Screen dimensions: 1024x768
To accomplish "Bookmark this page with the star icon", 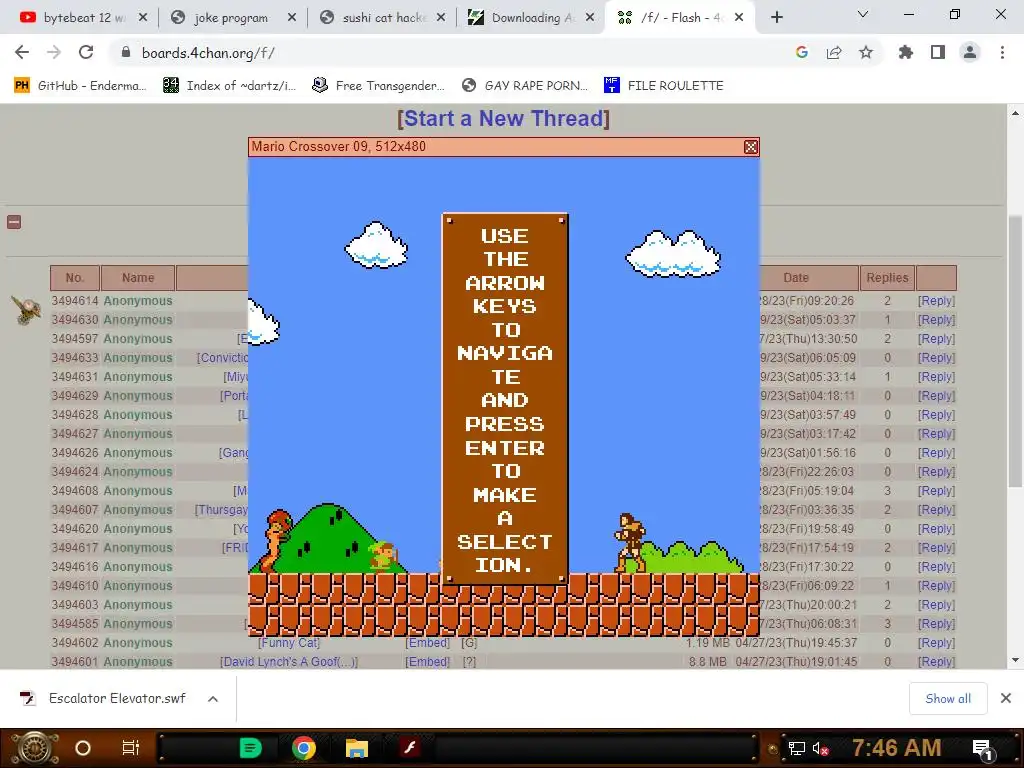I will 866,52.
